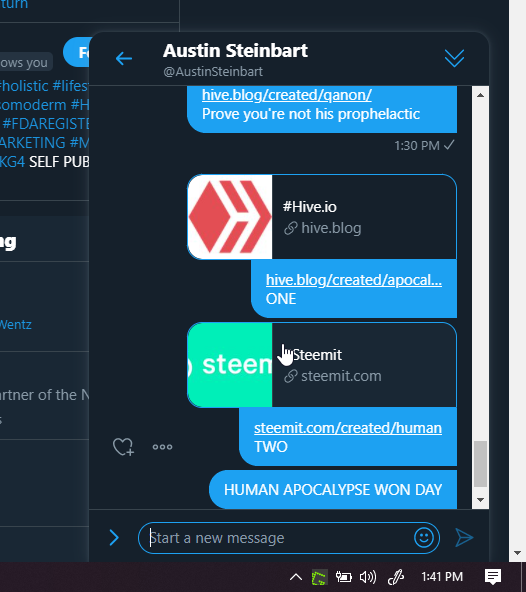Image resolution: width=526 pixels, height=592 pixels.
Task: Click the chat scrollbar thumb
Action: tap(480, 464)
